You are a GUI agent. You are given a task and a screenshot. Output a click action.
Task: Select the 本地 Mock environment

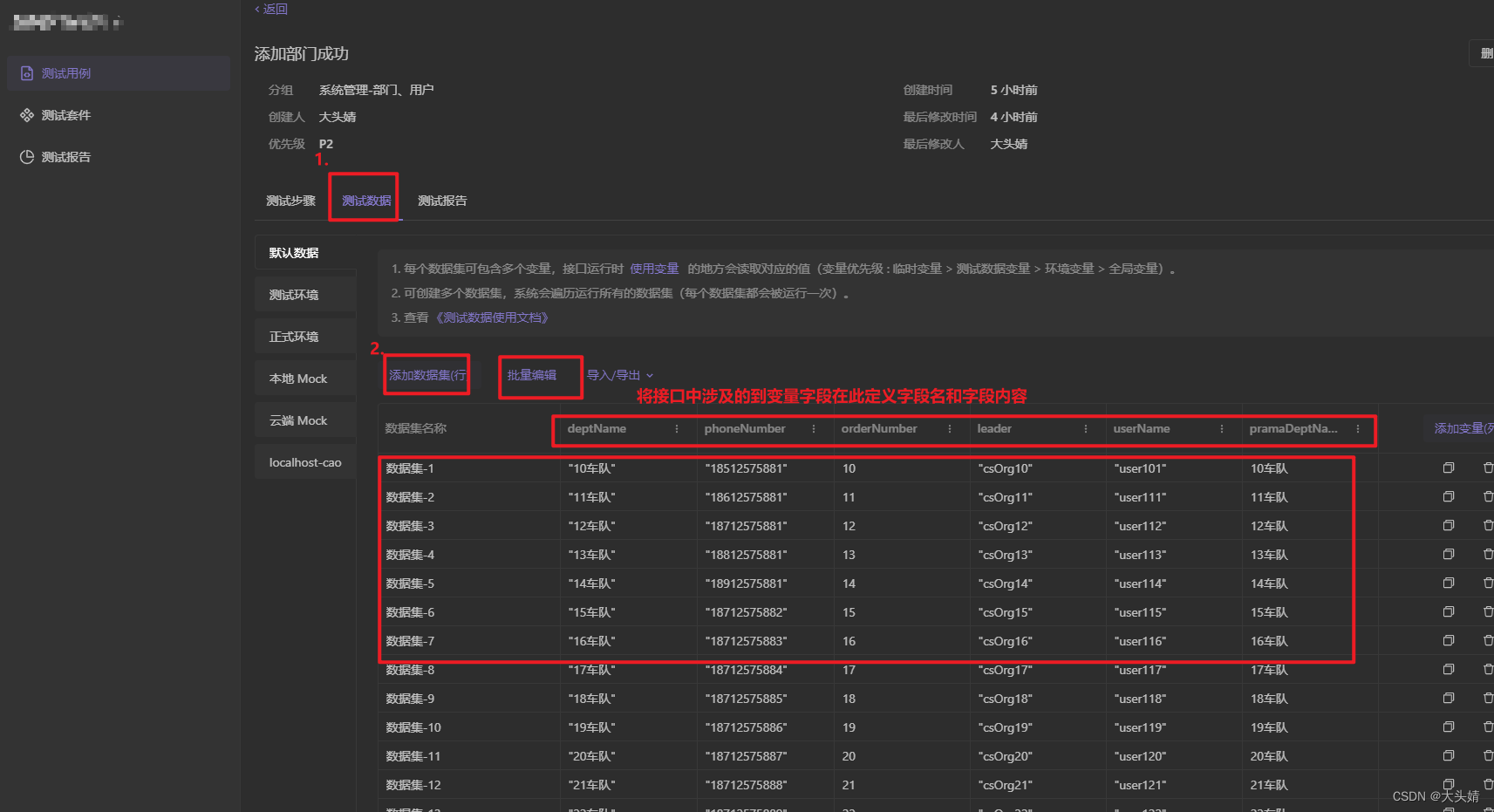tap(299, 378)
